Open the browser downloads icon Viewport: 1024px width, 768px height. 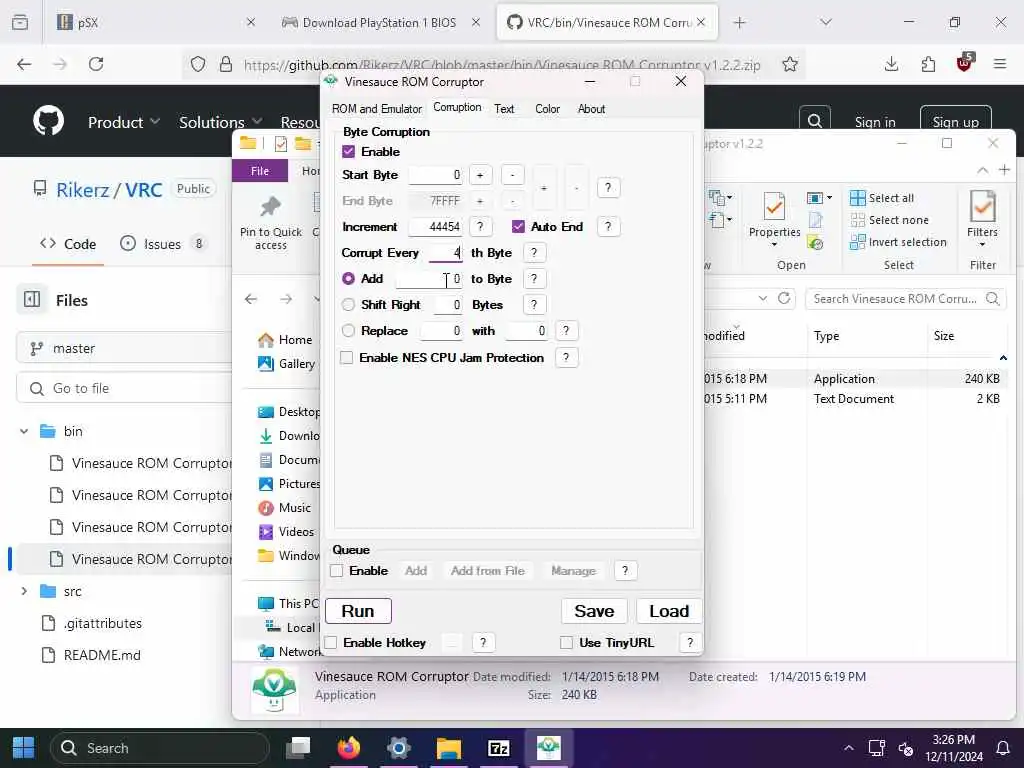891,64
